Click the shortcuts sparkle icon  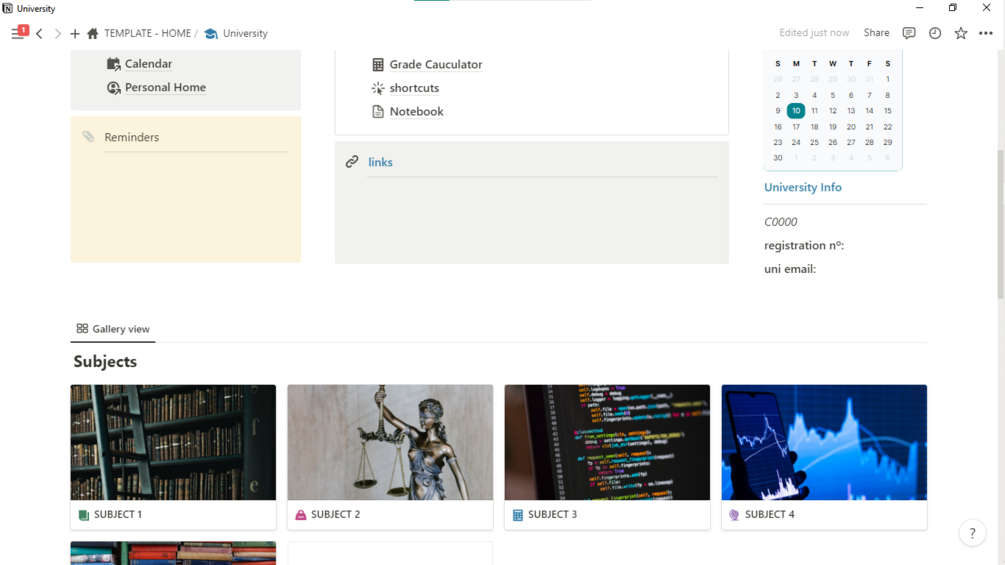(378, 88)
